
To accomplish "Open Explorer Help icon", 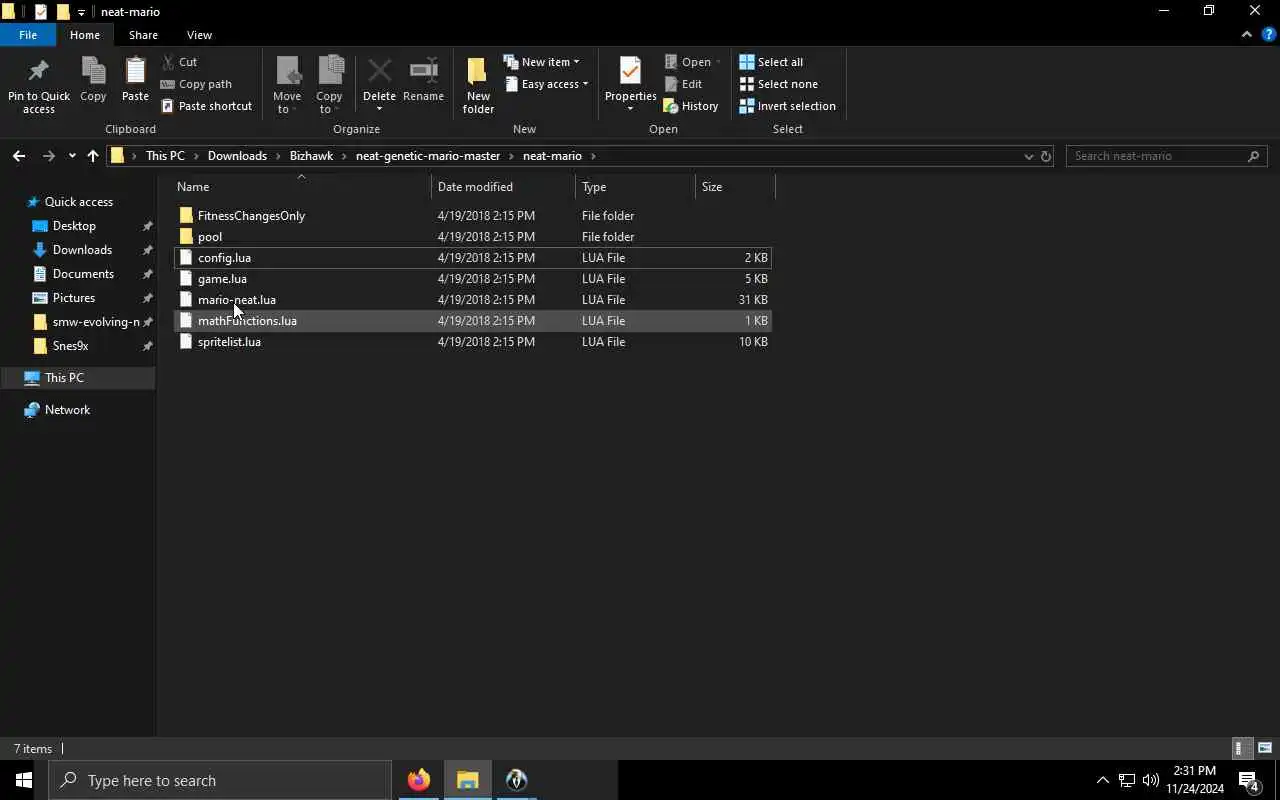I will (x=1268, y=34).
